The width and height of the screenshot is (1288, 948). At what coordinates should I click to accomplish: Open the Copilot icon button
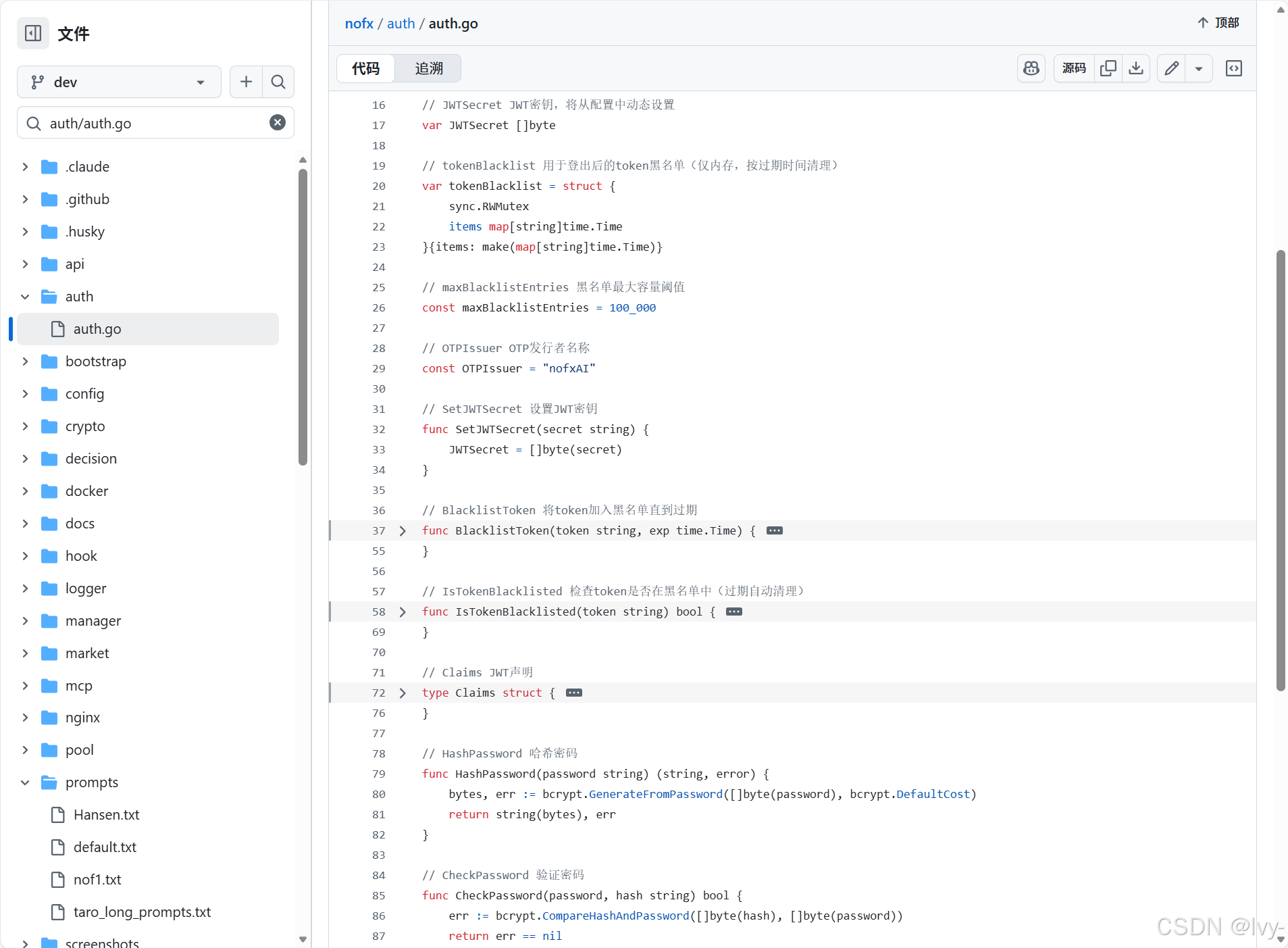click(x=1031, y=68)
